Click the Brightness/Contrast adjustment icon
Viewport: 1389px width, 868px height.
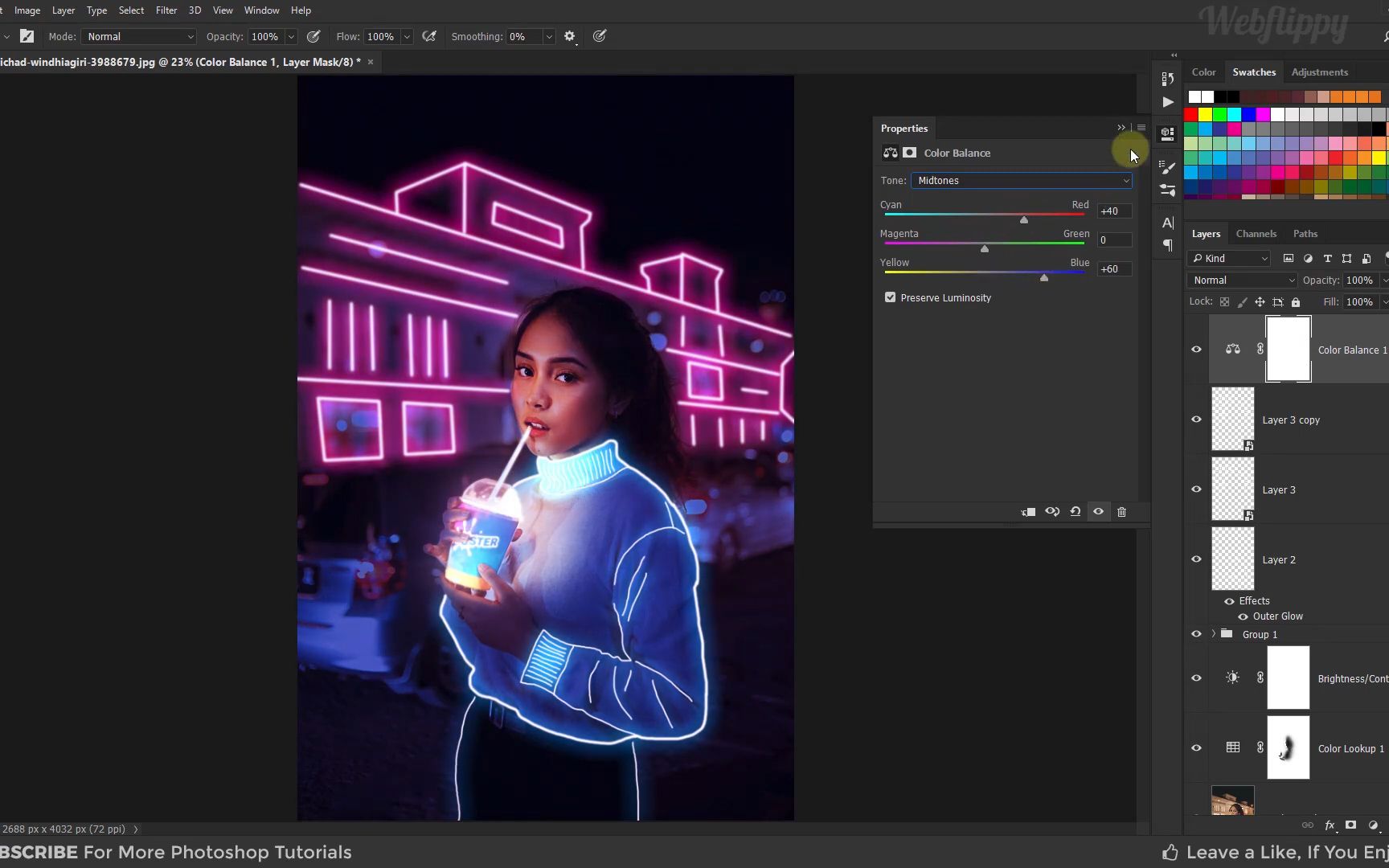[1232, 678]
